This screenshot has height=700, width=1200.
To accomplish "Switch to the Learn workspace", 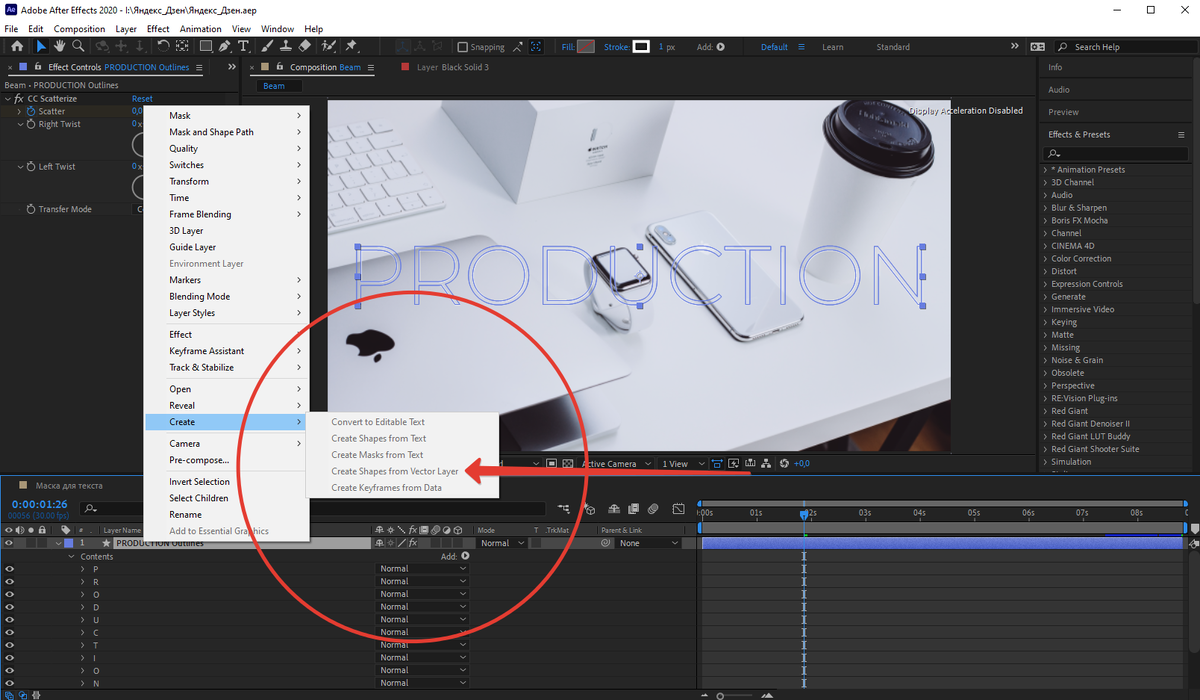I will 832,47.
